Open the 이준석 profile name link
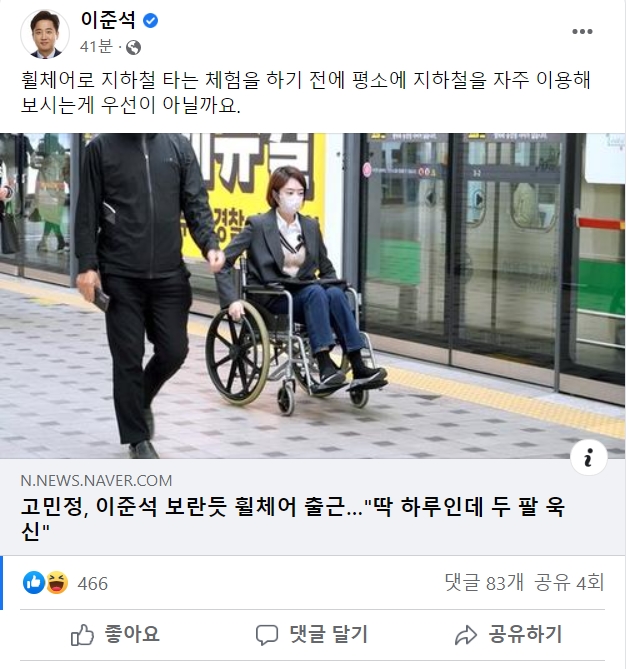 (108, 20)
